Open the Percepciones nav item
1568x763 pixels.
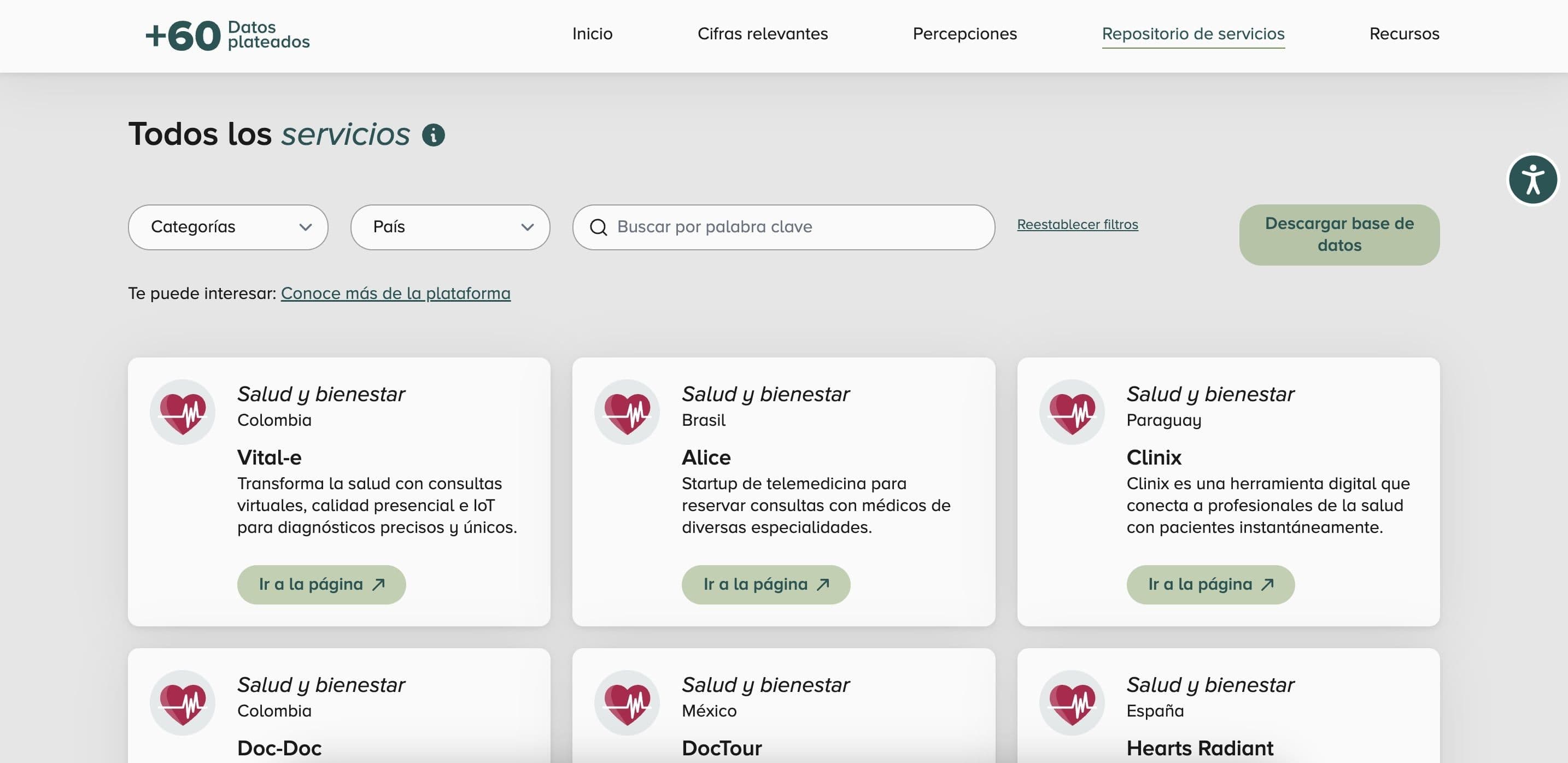click(x=965, y=33)
